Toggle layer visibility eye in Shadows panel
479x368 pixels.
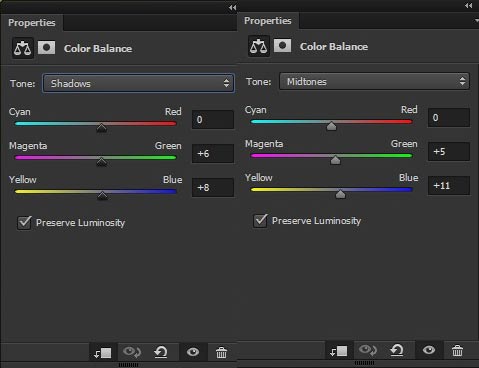pyautogui.click(x=193, y=352)
